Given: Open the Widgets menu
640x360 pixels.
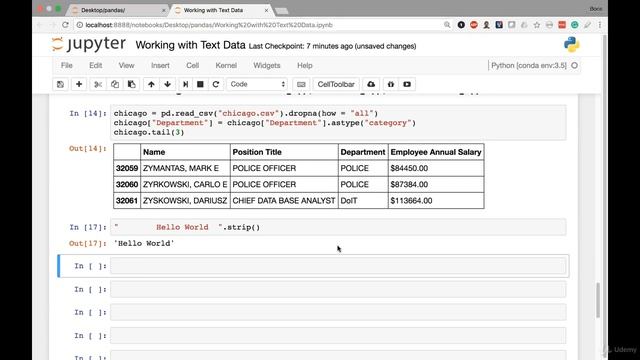Looking at the screenshot, I should pos(267,65).
